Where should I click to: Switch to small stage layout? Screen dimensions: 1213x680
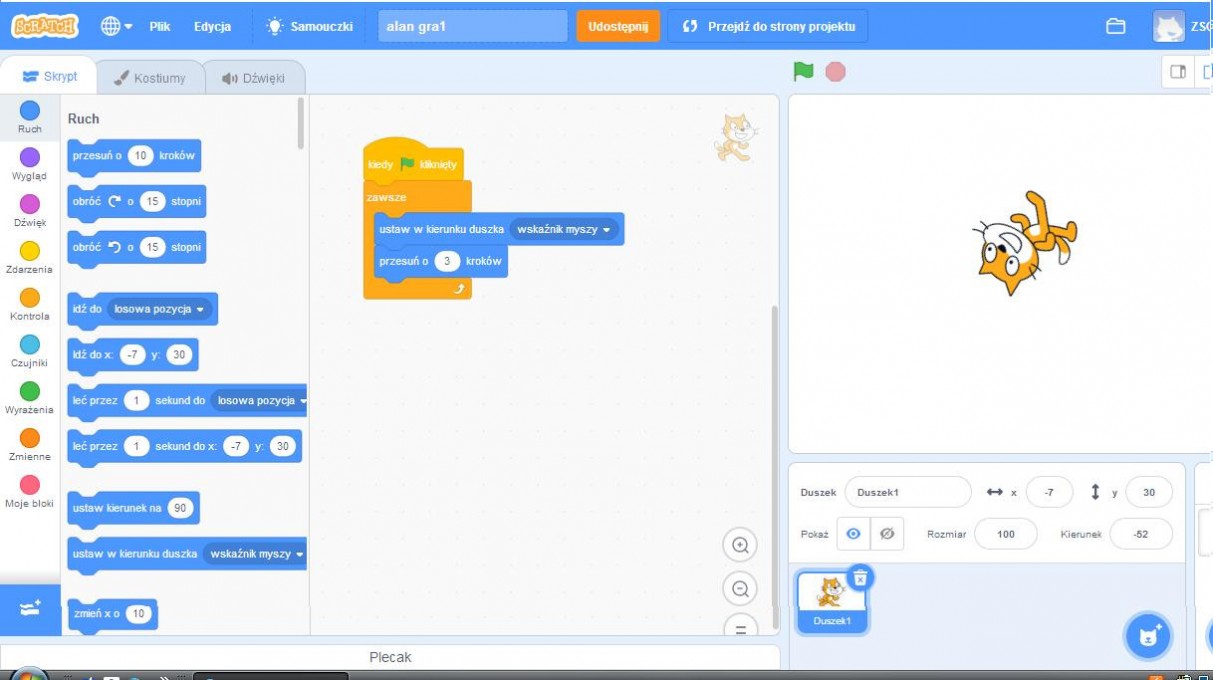click(x=1178, y=72)
